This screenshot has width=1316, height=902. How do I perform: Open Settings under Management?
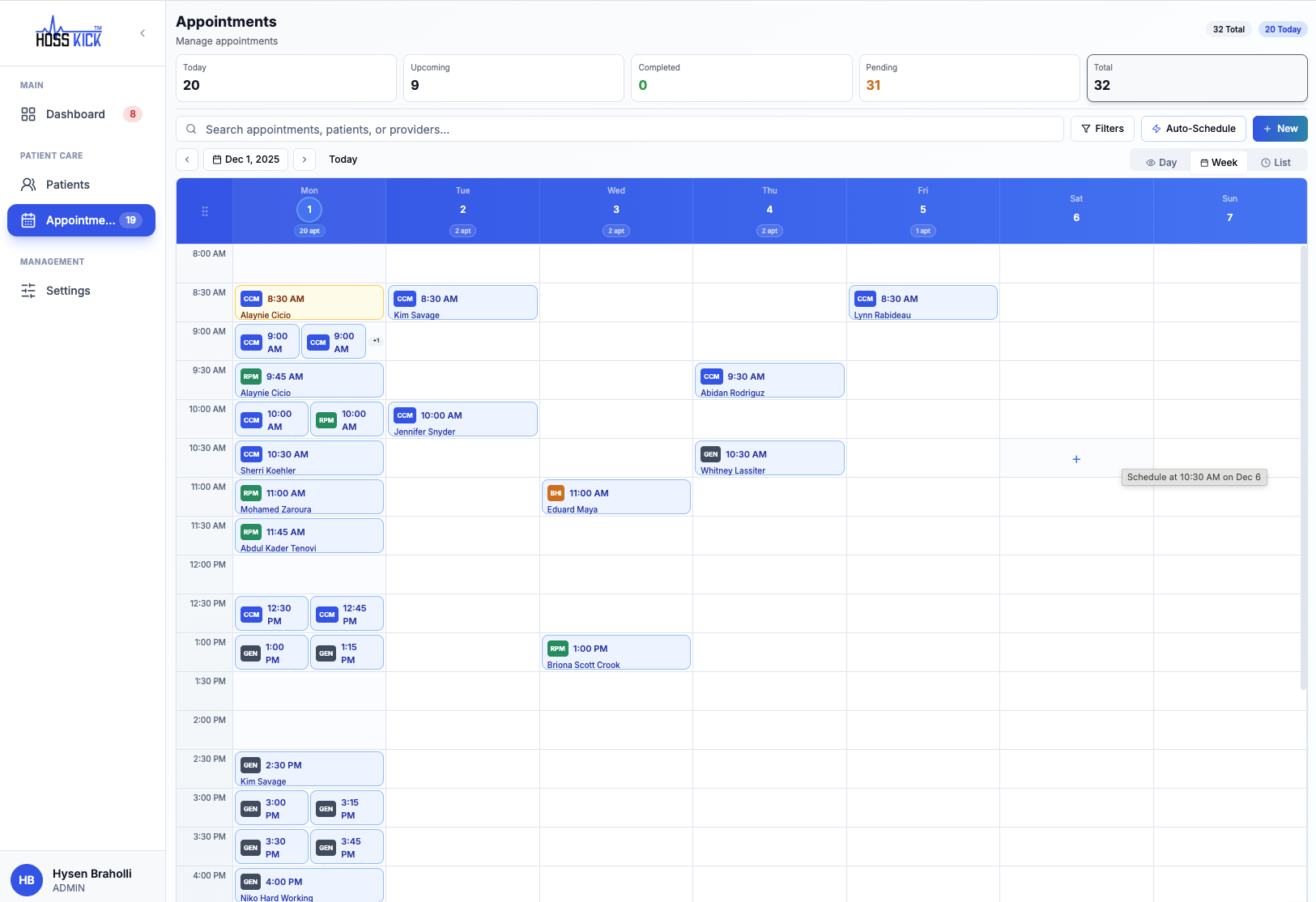67,291
